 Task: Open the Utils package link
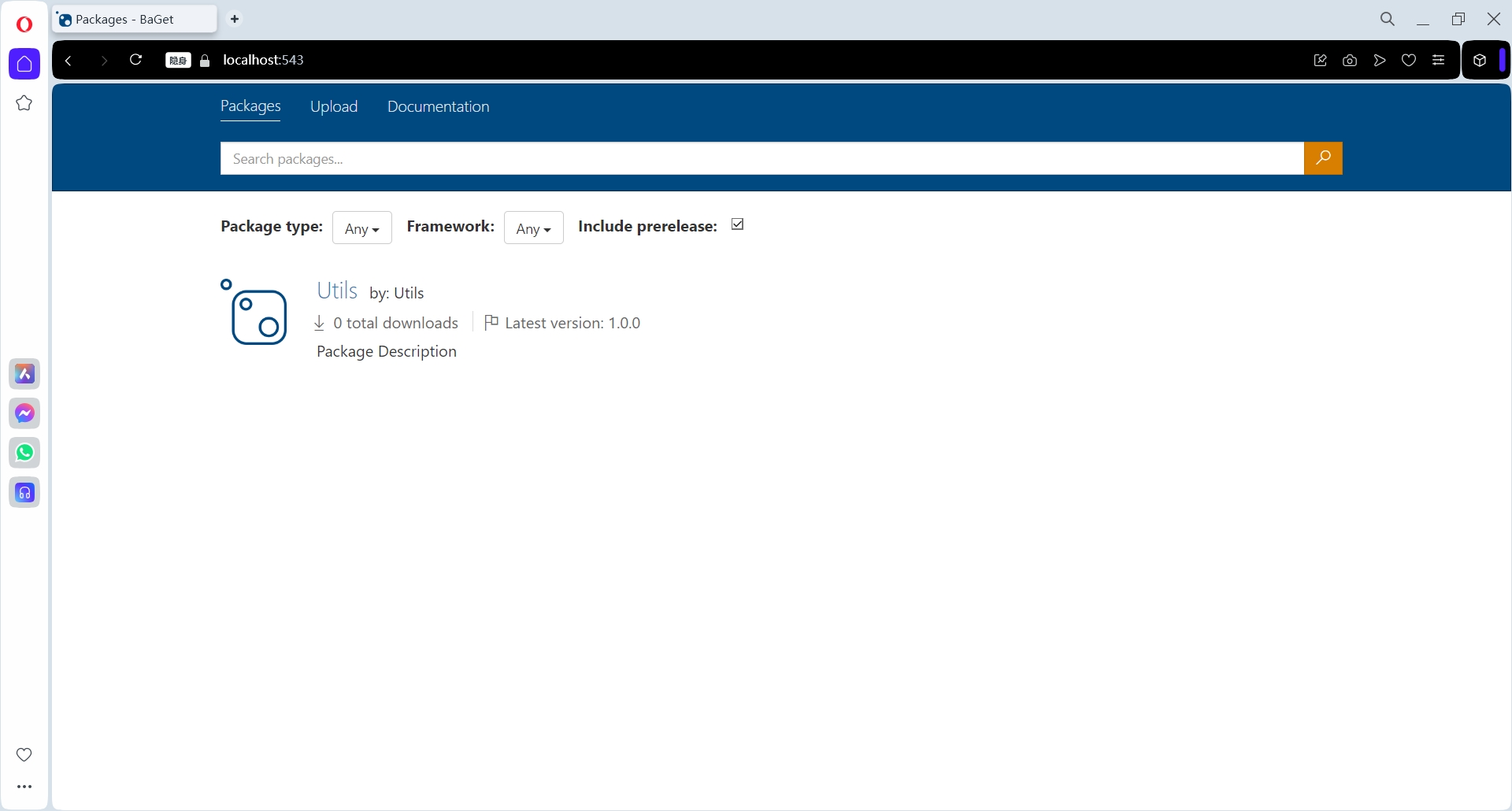click(x=337, y=291)
